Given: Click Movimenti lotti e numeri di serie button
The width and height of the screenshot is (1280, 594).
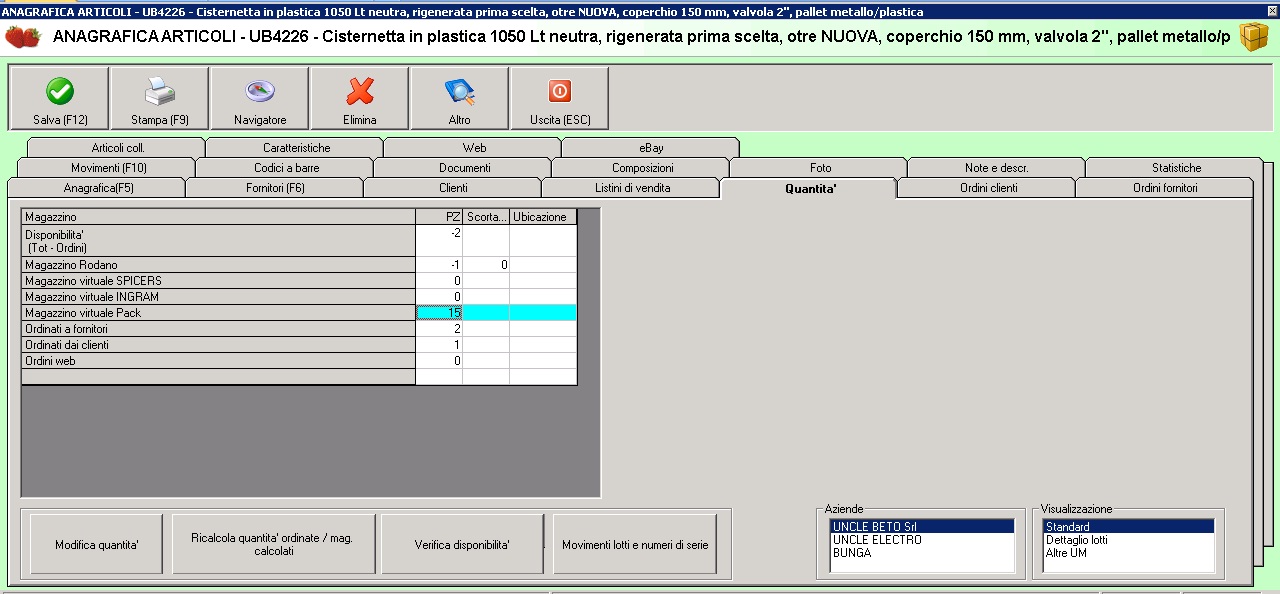Looking at the screenshot, I should (635, 545).
